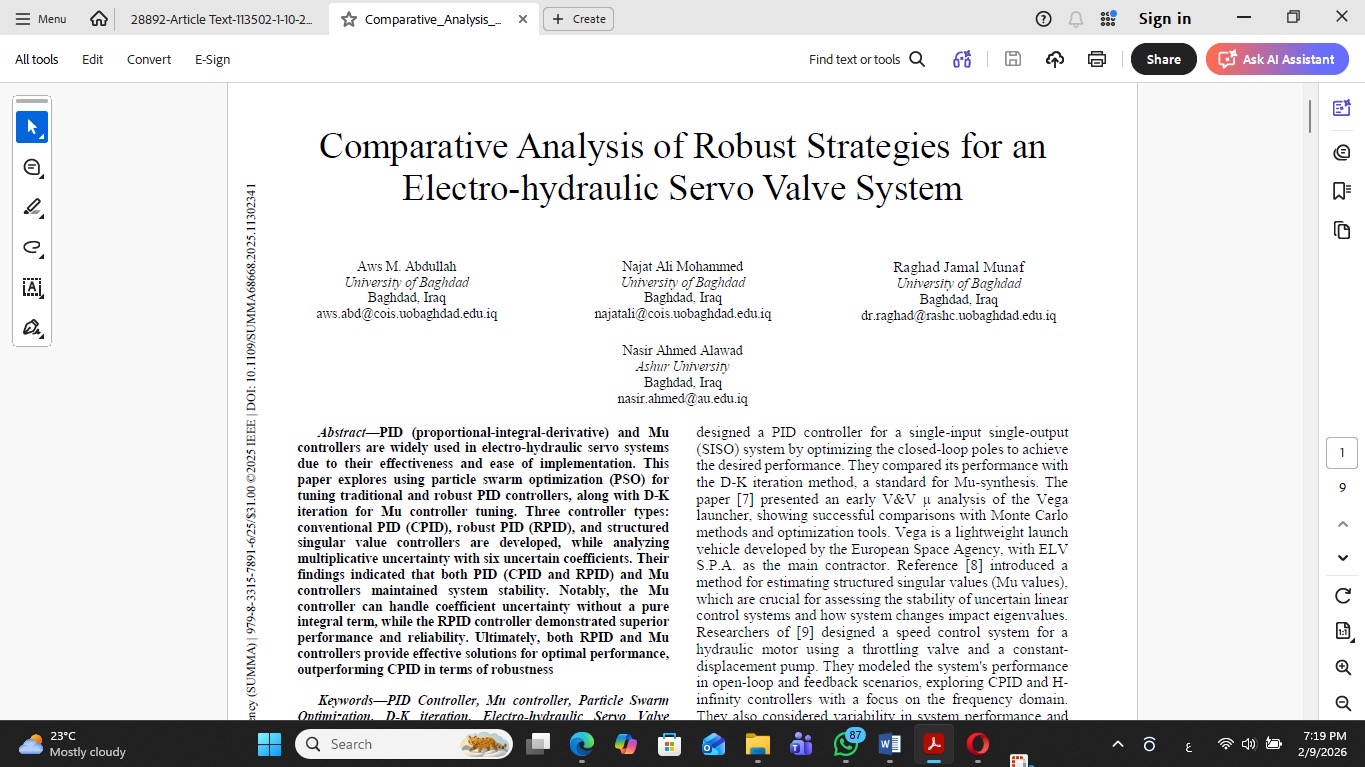This screenshot has width=1365, height=767.
Task: Star the Comparative_Analysis tab as favorite
Action: click(x=349, y=19)
